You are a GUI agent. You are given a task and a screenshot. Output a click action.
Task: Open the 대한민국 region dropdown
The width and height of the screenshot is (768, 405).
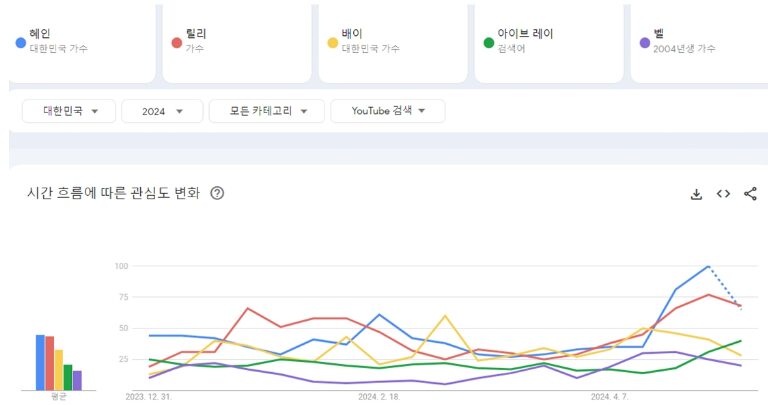pos(68,111)
